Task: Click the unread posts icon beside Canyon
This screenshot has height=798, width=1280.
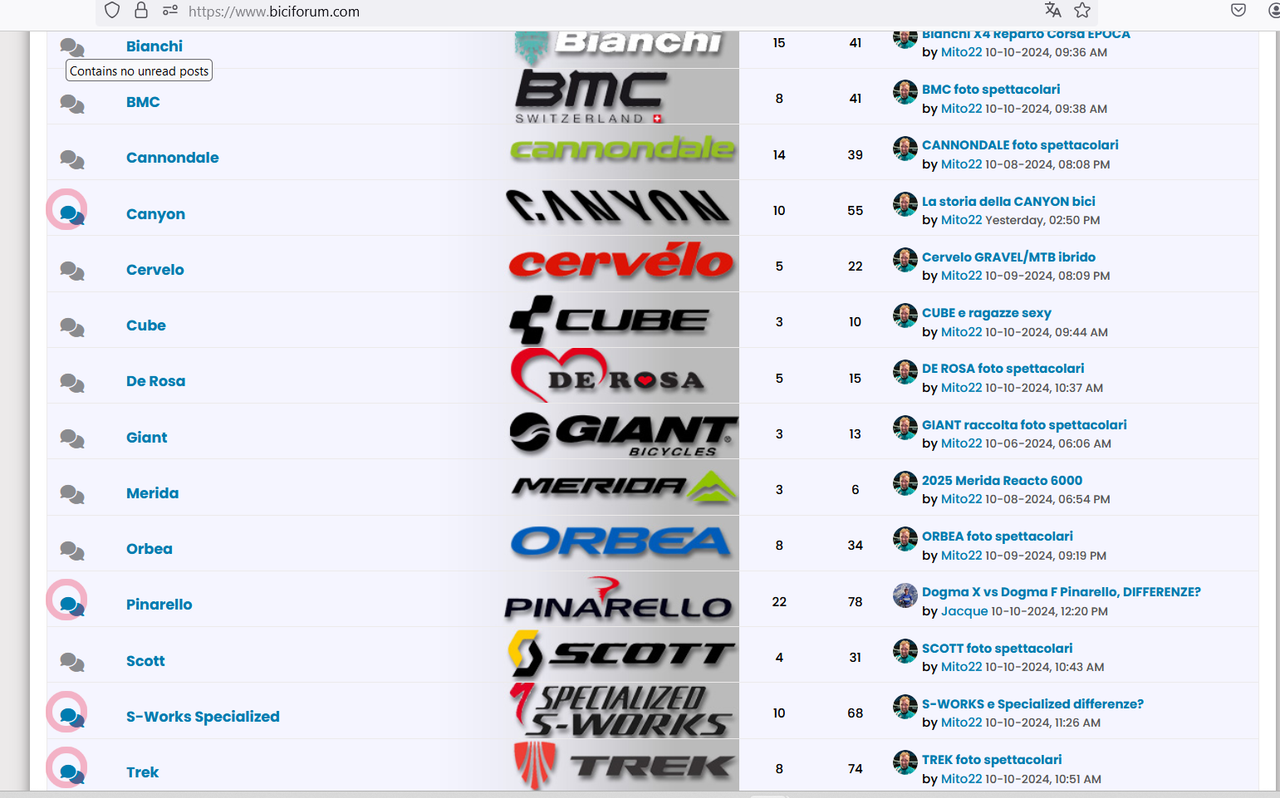Action: (71, 214)
